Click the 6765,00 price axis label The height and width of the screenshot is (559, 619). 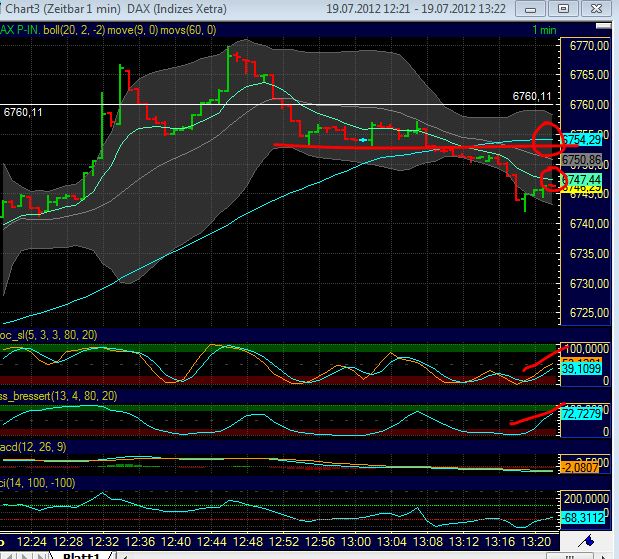(x=589, y=75)
